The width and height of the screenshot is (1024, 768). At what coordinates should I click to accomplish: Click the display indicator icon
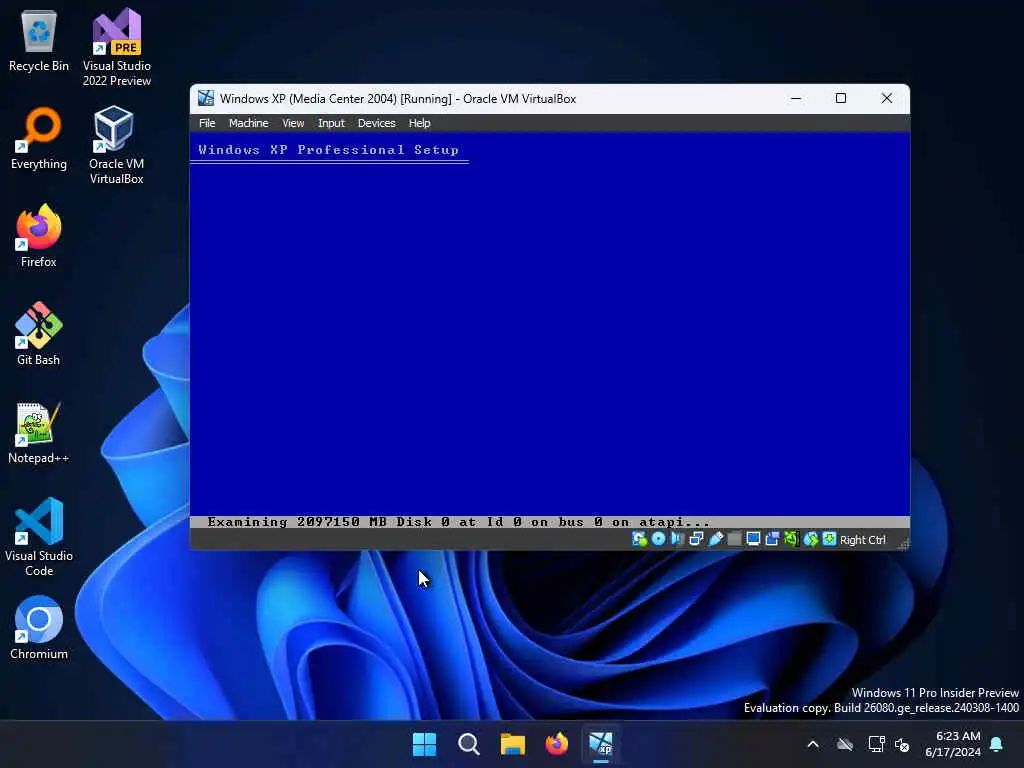753,539
